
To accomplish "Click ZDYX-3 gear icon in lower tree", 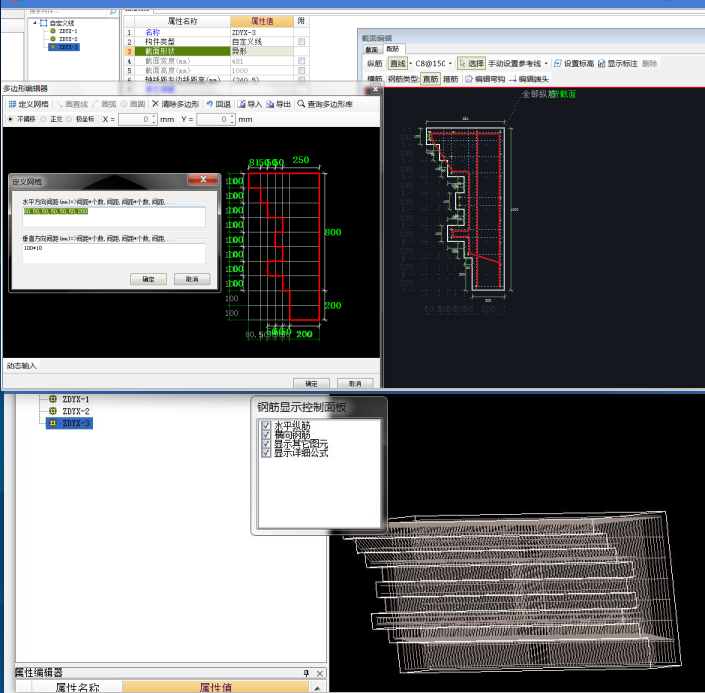I will [x=53, y=423].
